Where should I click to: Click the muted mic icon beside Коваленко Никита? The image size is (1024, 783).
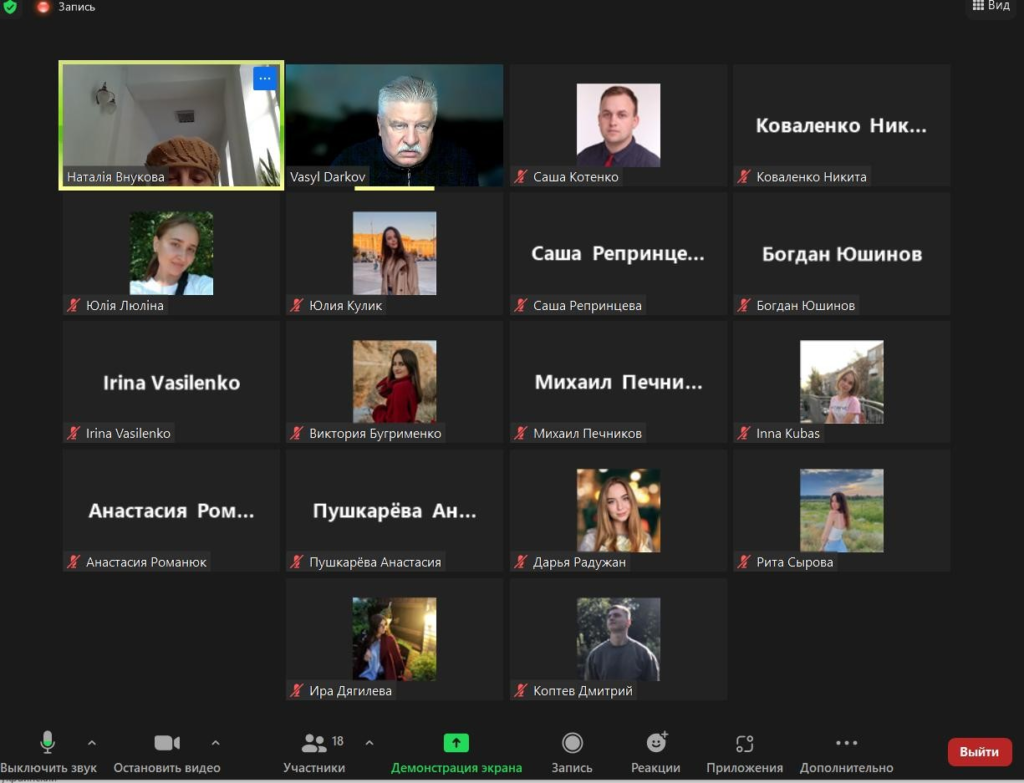744,177
